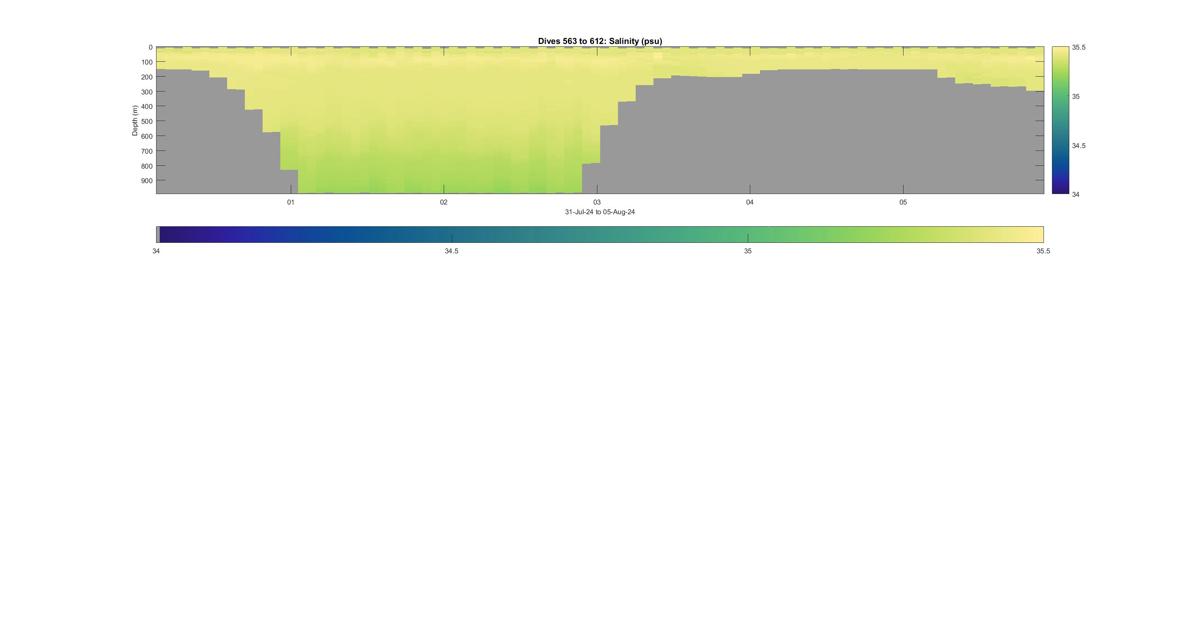The width and height of the screenshot is (1200, 622).
Task: Click the x-axis tick label '05'
Action: point(903,202)
